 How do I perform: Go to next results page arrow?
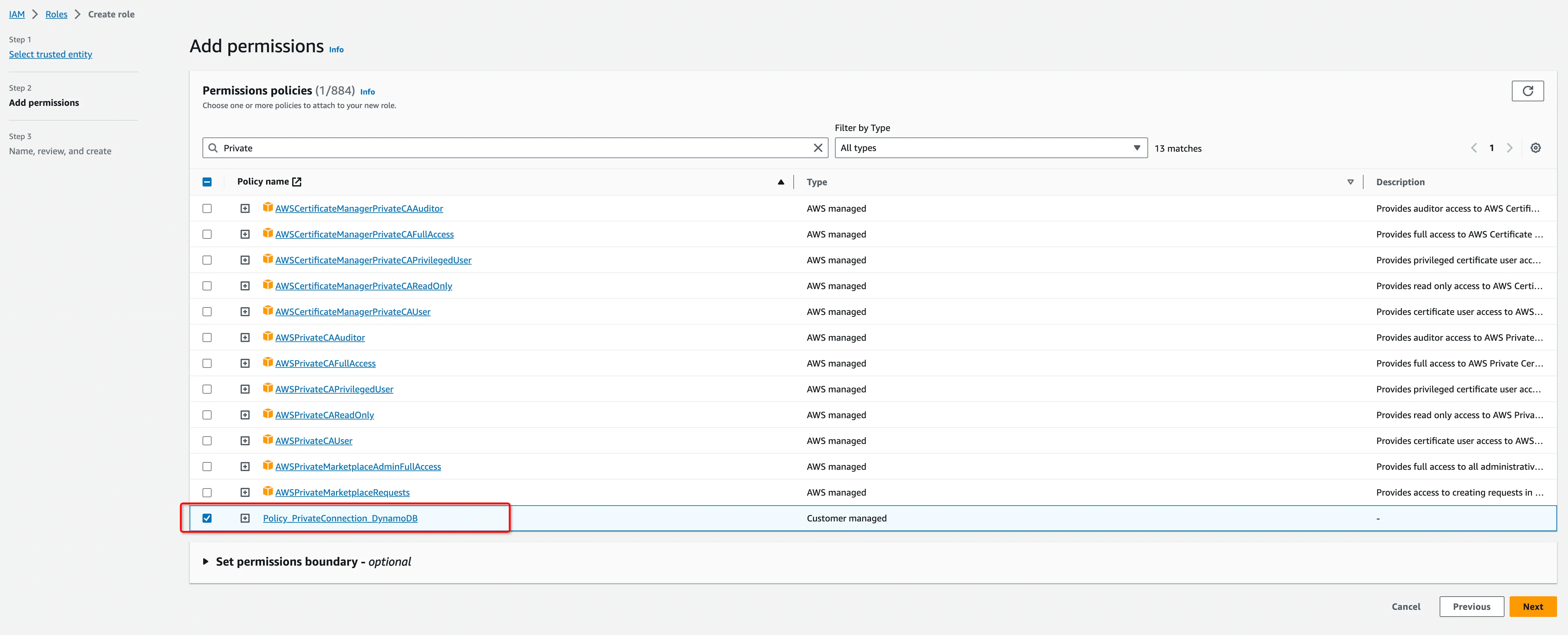1509,148
